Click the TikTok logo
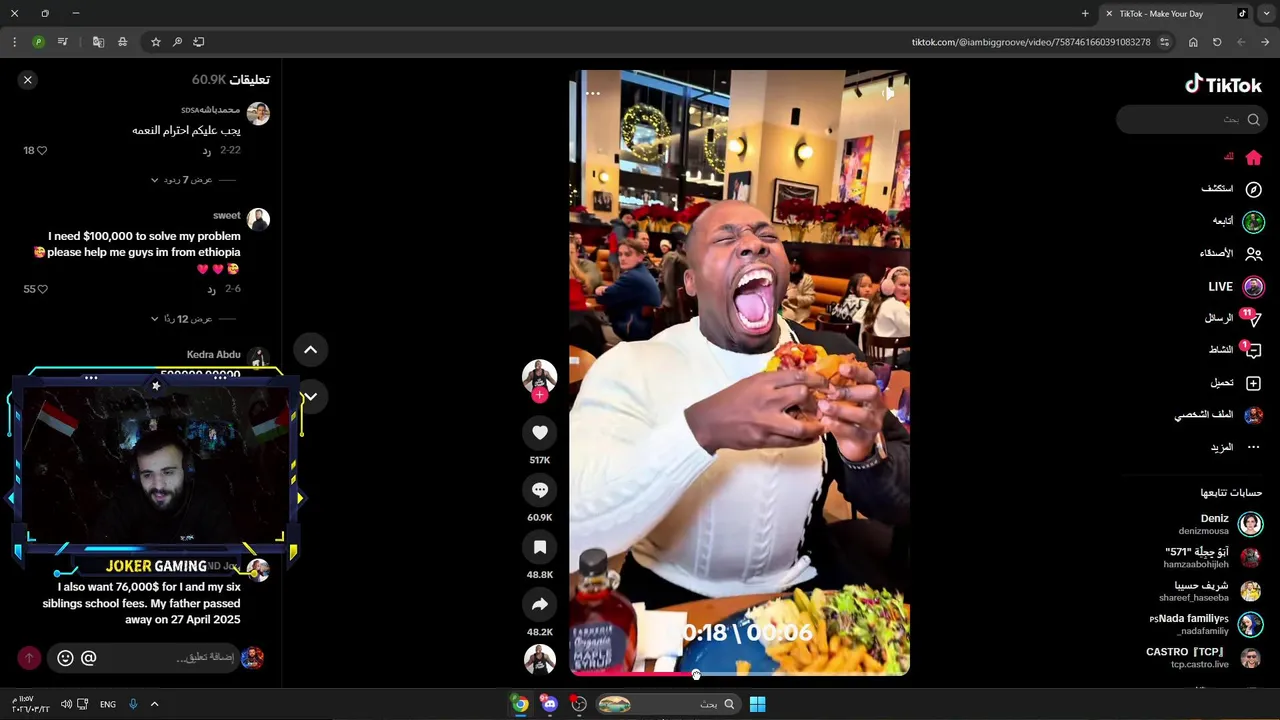 tap(1223, 85)
